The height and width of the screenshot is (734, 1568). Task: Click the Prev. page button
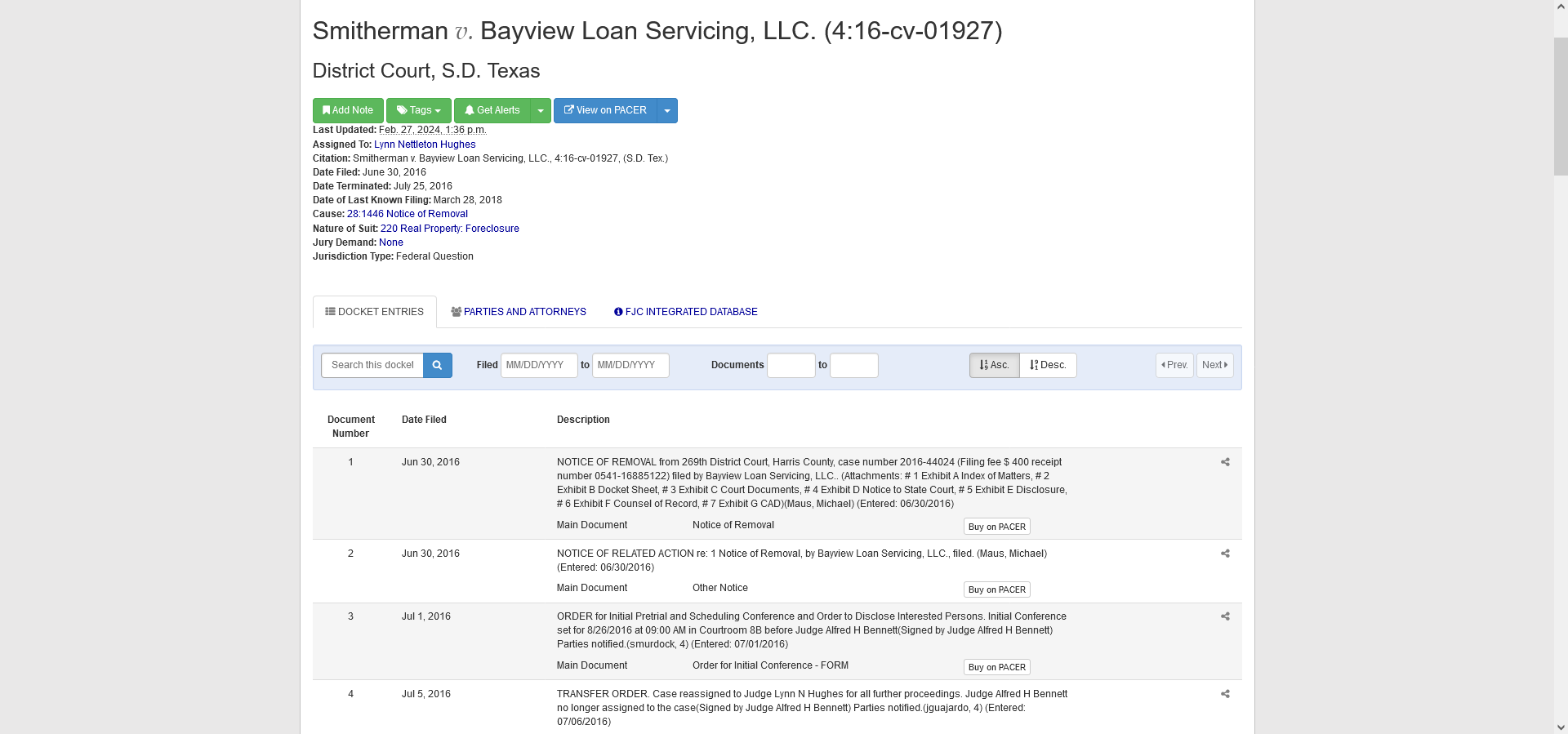(1174, 365)
